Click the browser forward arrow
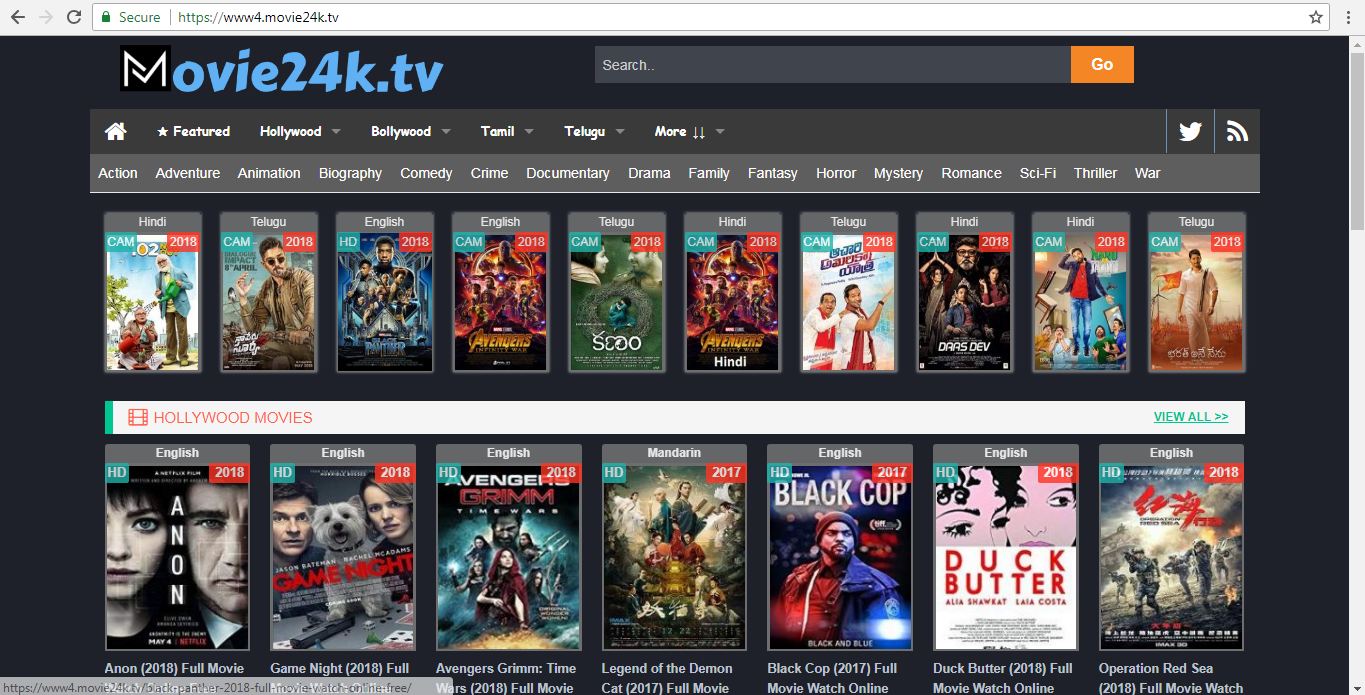Viewport: 1365px width, 695px height. click(45, 17)
